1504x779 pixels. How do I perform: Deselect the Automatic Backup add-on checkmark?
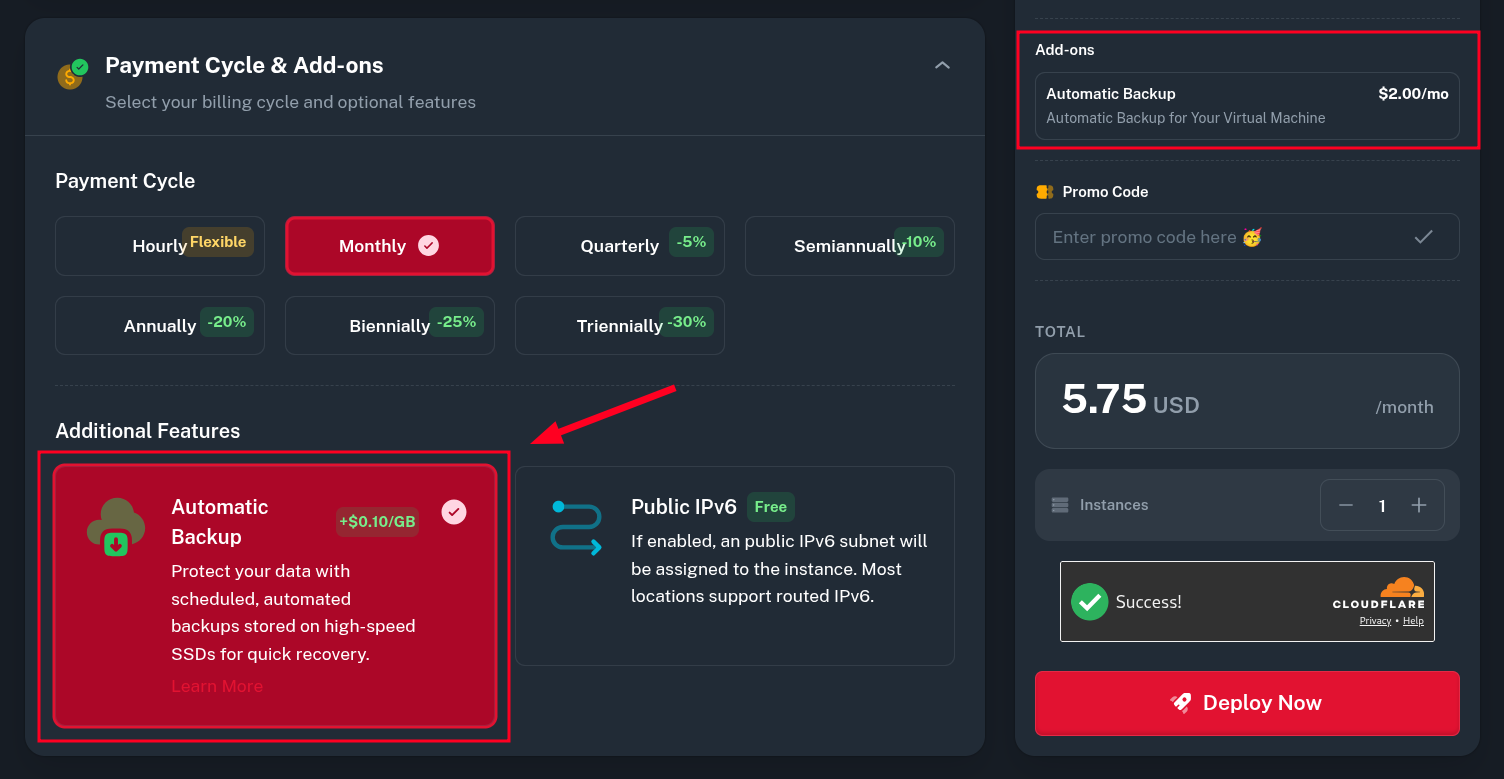point(454,512)
